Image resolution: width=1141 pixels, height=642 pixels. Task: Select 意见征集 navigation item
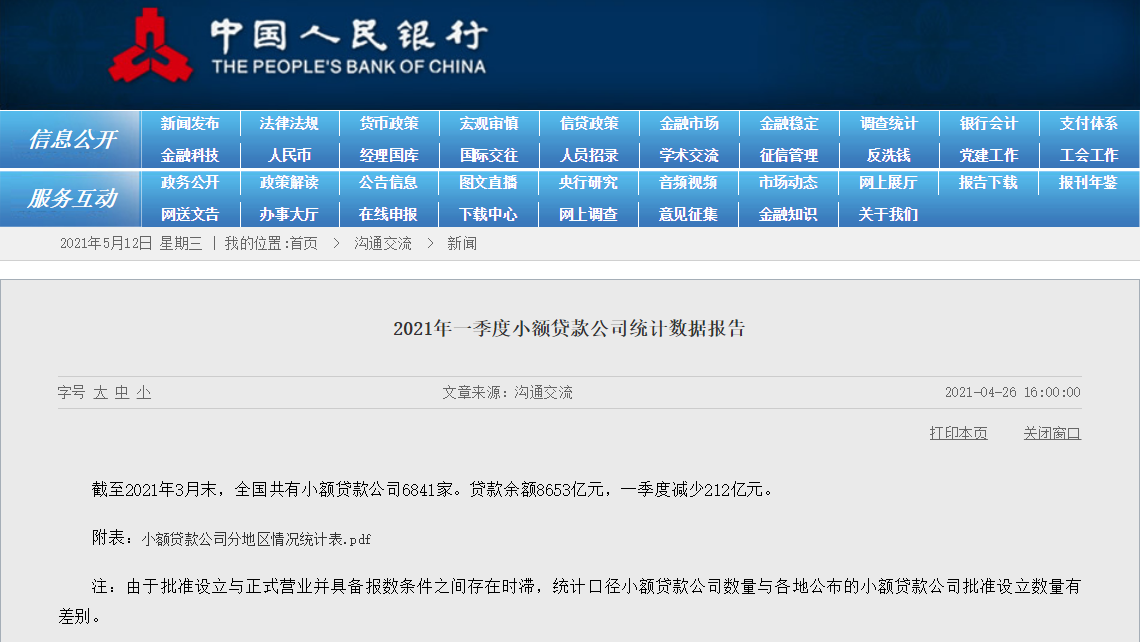[688, 215]
